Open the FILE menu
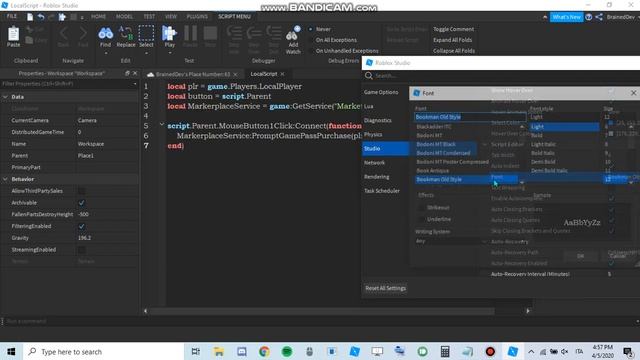 pos(12,16)
